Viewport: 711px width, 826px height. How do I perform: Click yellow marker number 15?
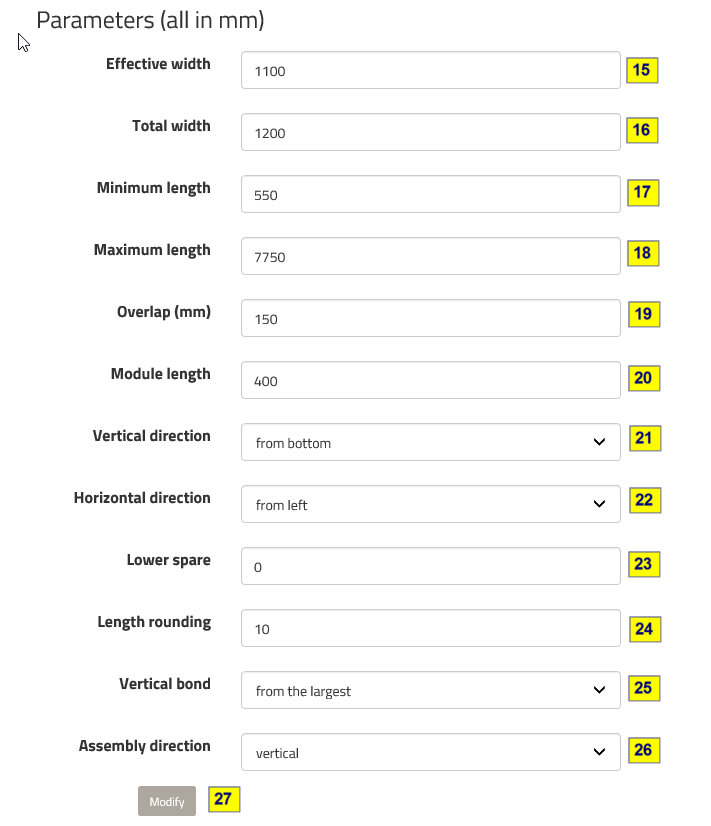click(642, 70)
